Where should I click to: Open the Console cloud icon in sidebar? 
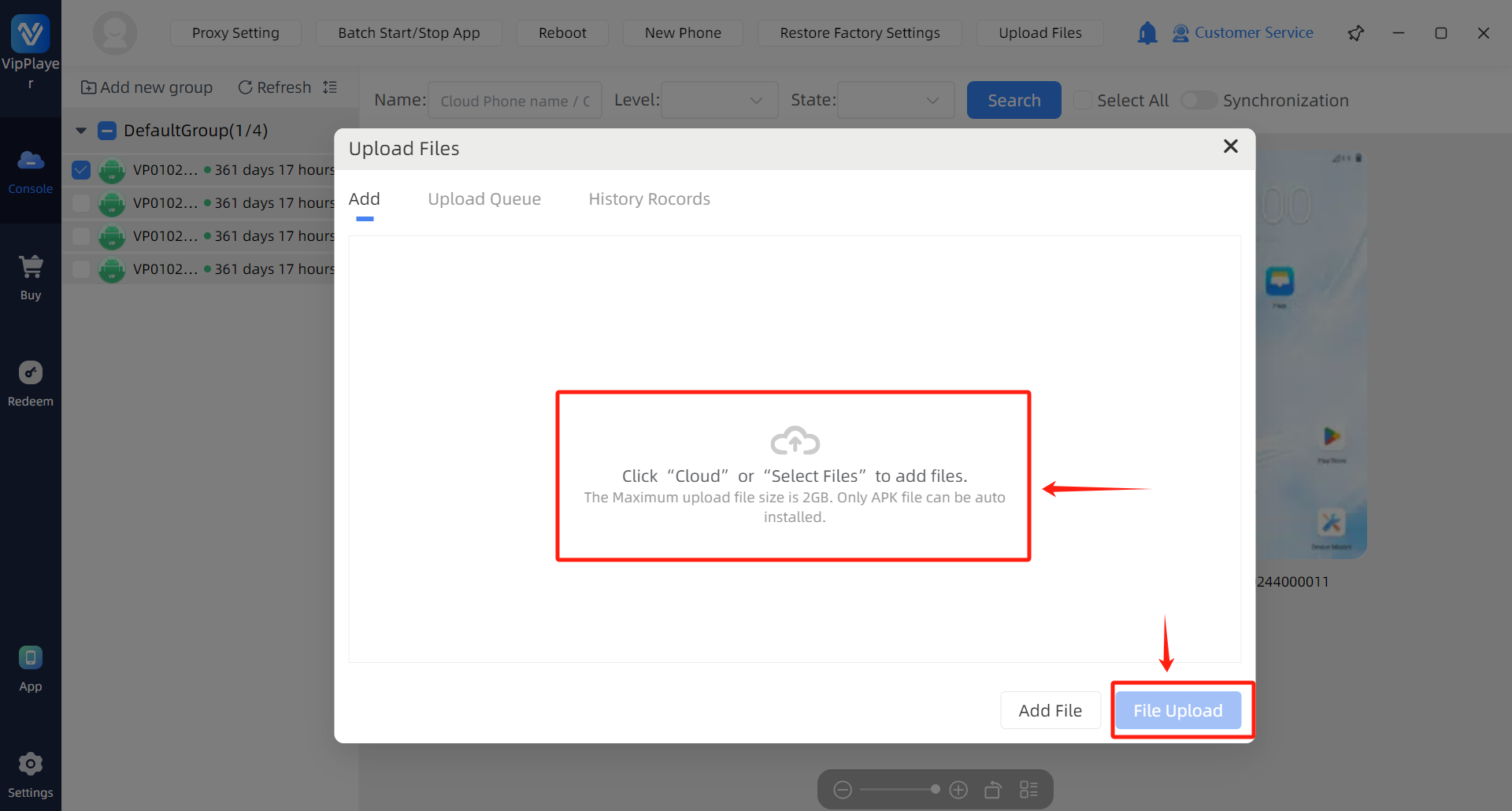click(x=31, y=161)
